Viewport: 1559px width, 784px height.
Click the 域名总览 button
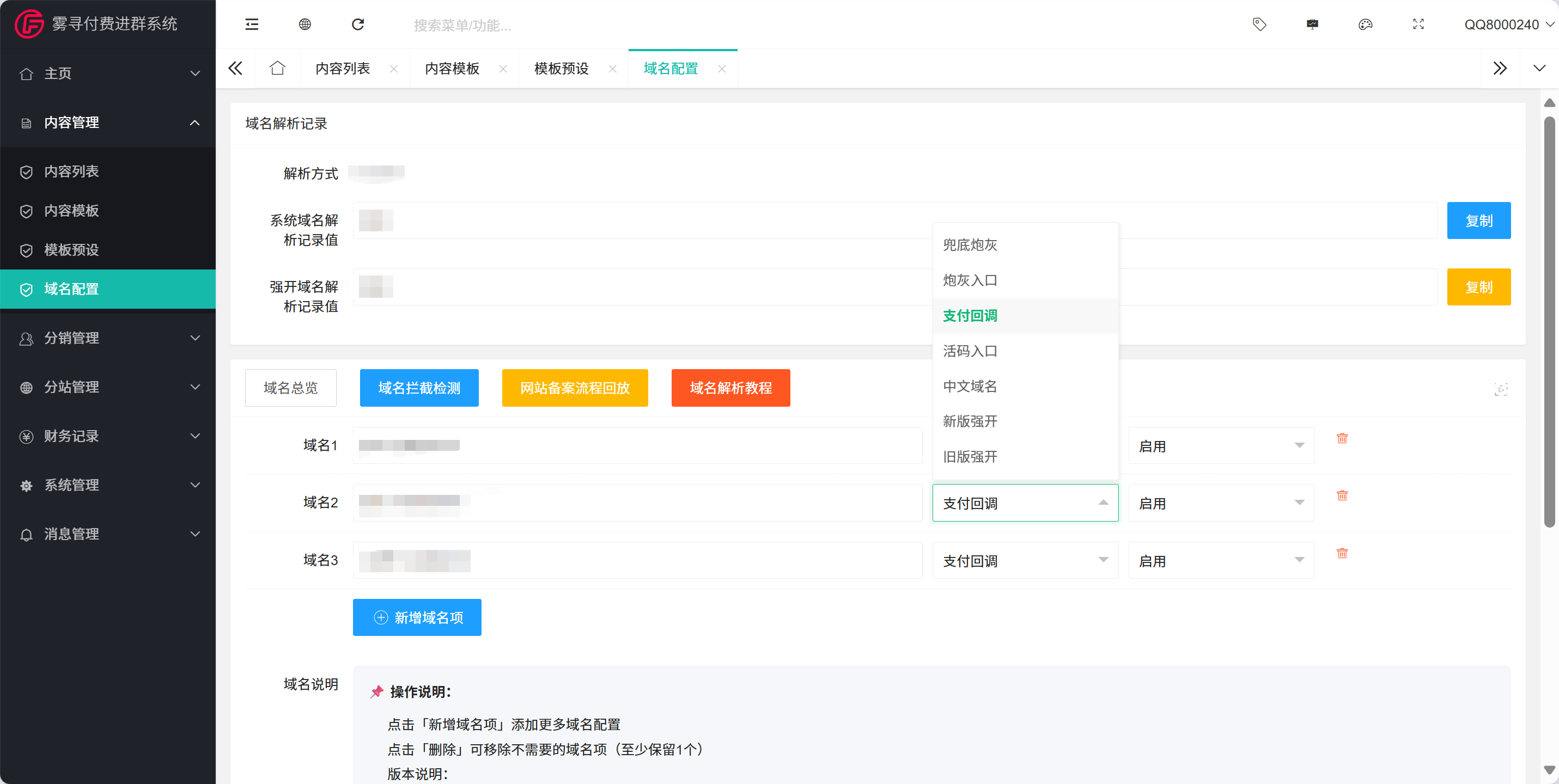290,388
